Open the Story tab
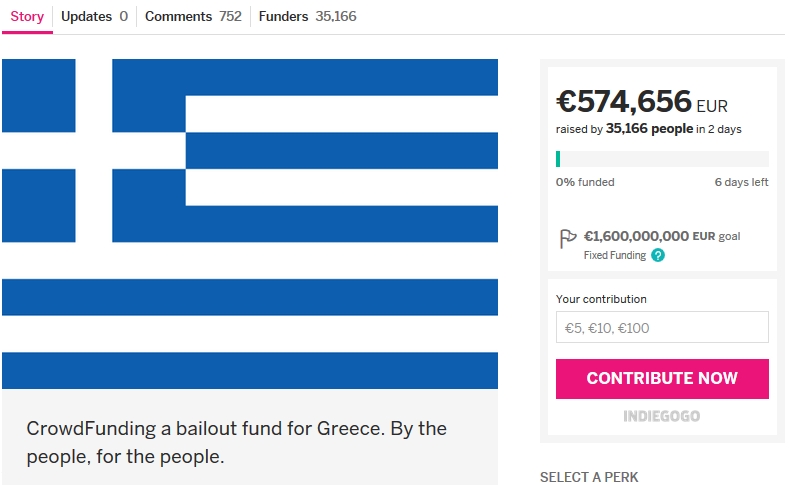Viewport: 789px width, 485px height. [27, 17]
